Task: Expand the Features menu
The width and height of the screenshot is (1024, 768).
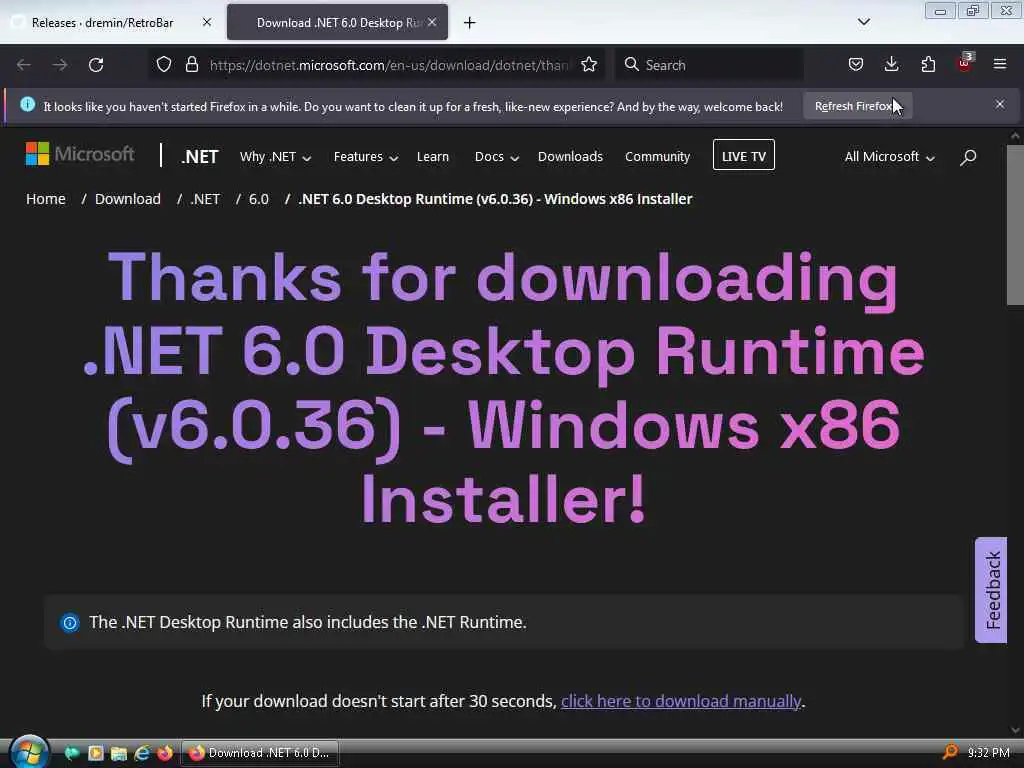Action: [366, 157]
